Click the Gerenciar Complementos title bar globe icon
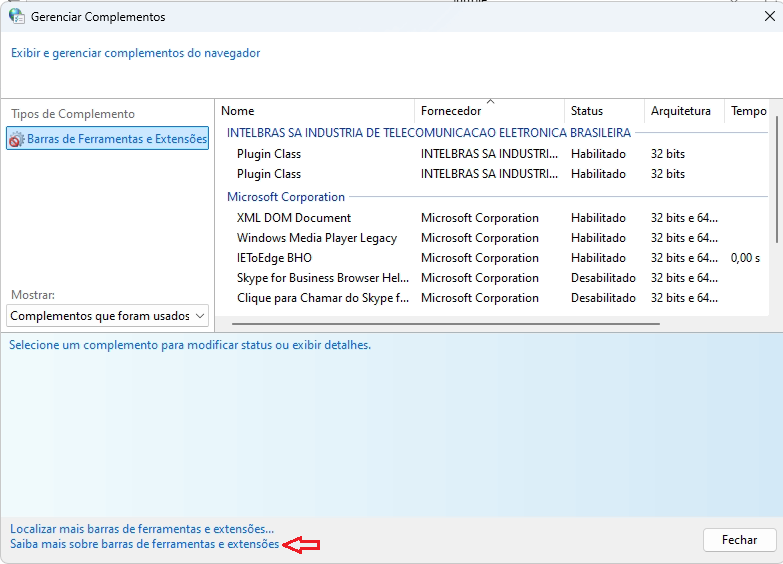Image resolution: width=783 pixels, height=564 pixels. (x=17, y=16)
